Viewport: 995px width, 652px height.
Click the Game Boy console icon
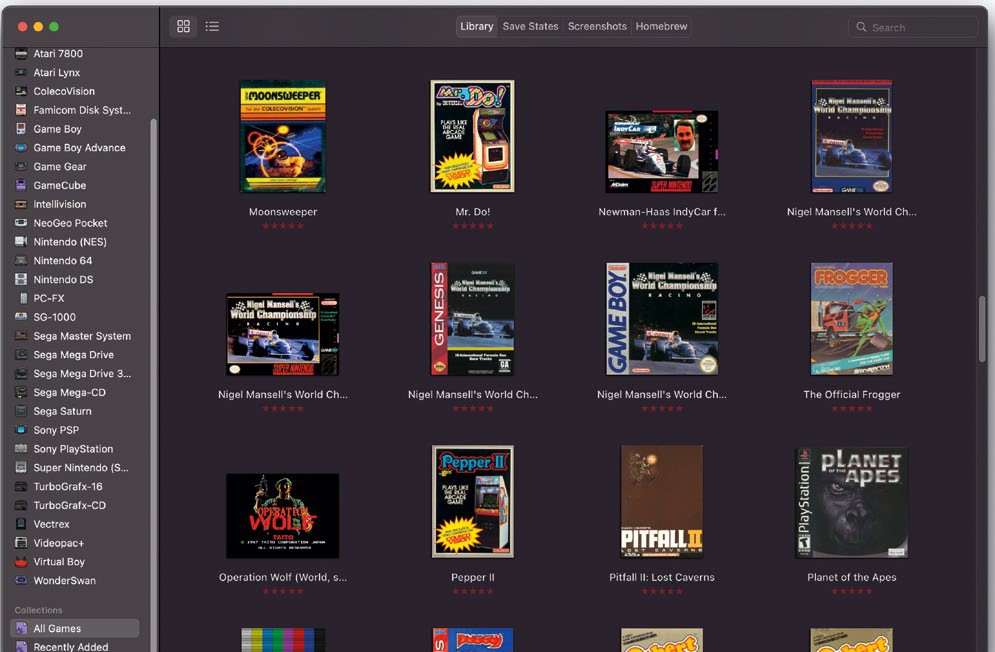click(x=21, y=129)
